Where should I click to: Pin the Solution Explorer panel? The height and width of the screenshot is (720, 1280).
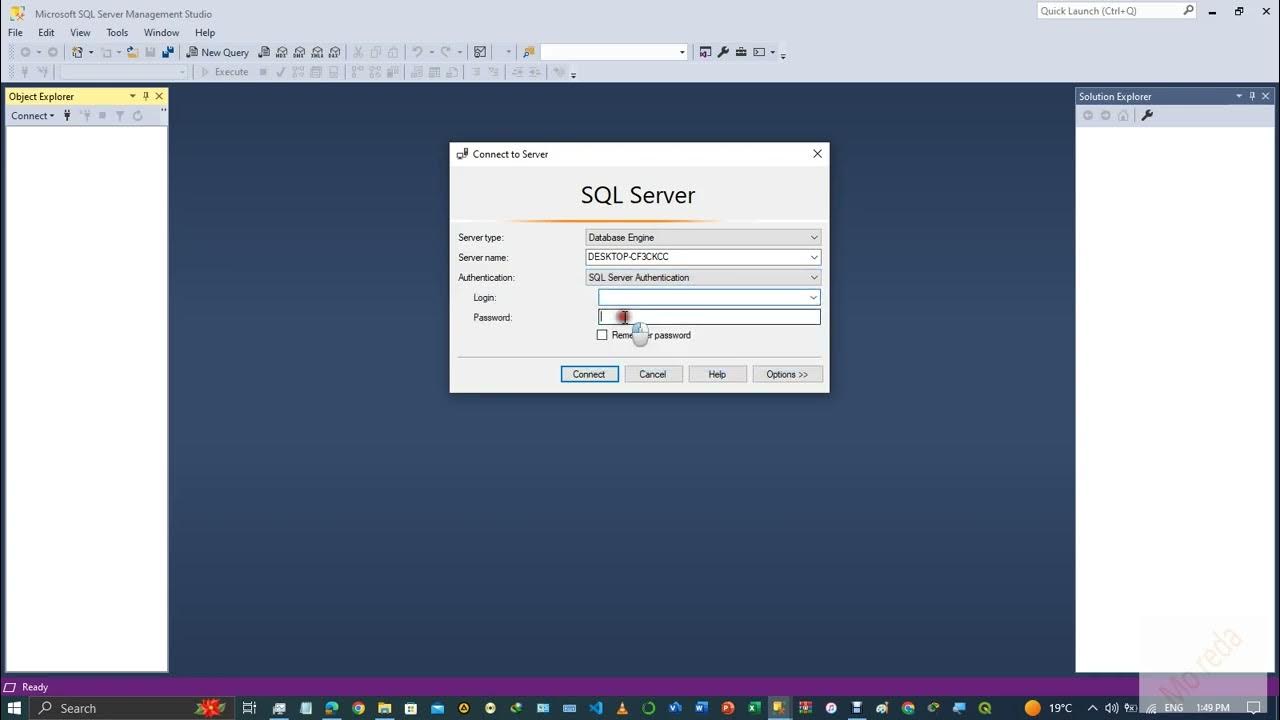click(1252, 96)
